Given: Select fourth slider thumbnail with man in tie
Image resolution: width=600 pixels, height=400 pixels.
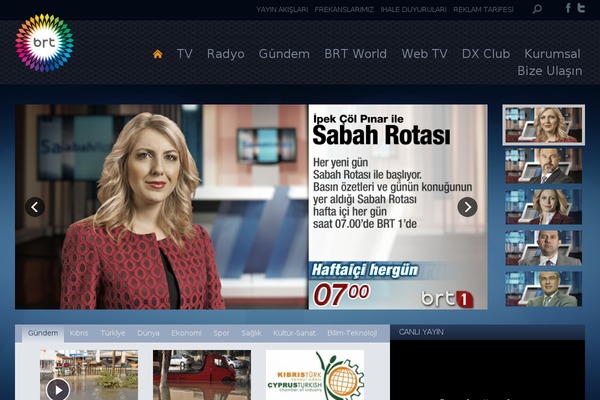Looking at the screenshot, I should [x=543, y=248].
